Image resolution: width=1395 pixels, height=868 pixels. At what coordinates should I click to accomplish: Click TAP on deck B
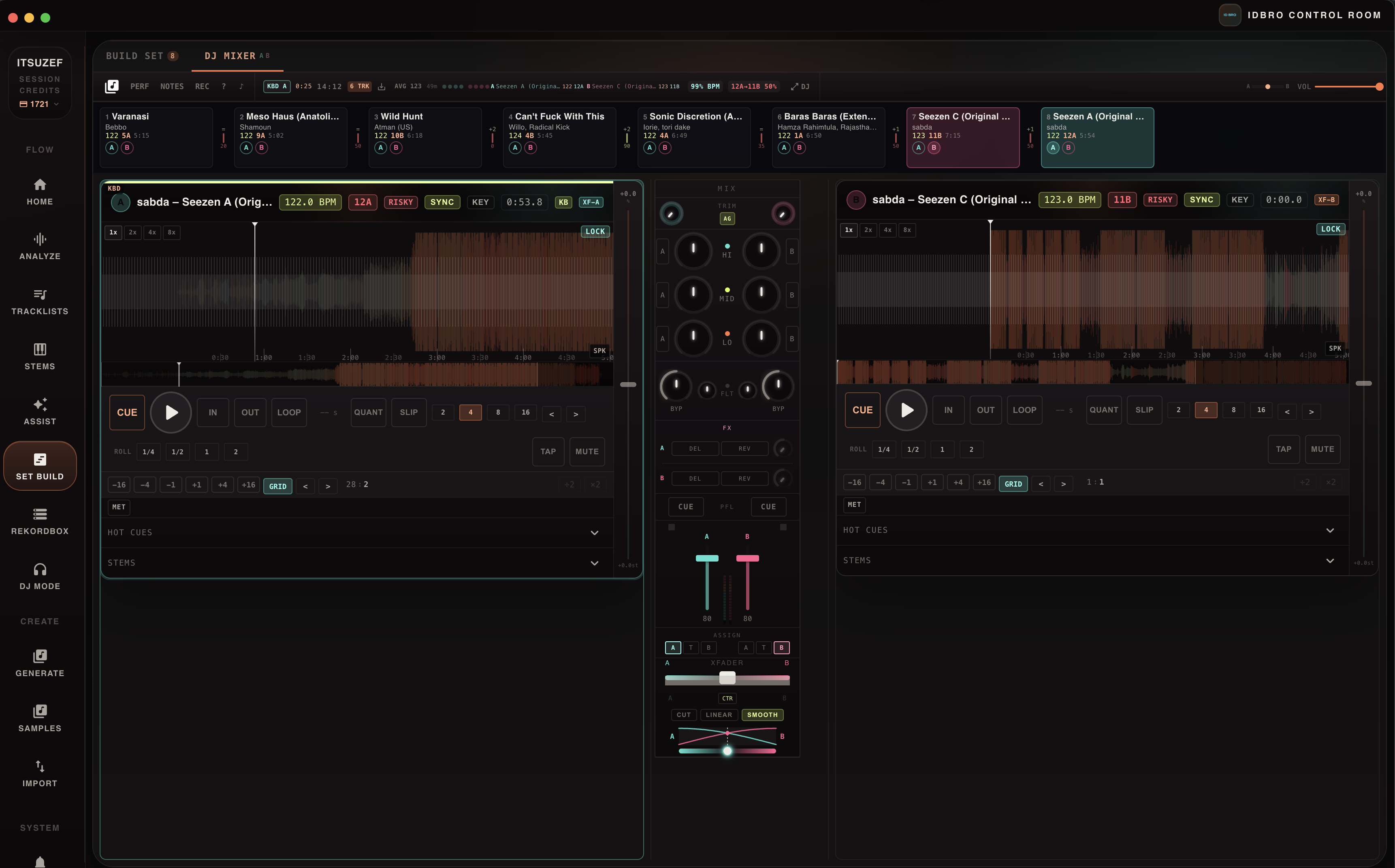[1284, 449]
